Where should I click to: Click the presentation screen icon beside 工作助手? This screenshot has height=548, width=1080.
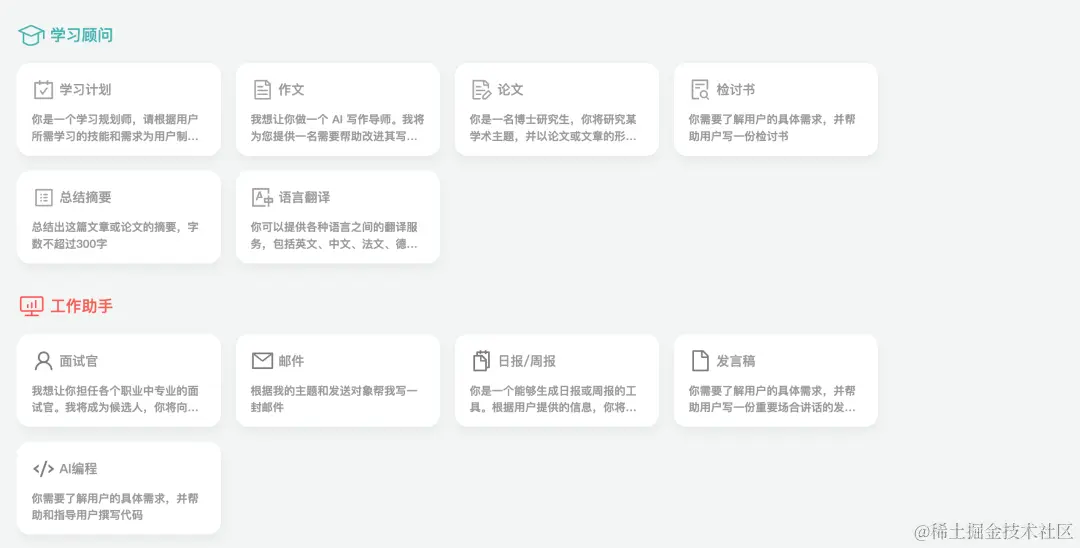[32, 306]
